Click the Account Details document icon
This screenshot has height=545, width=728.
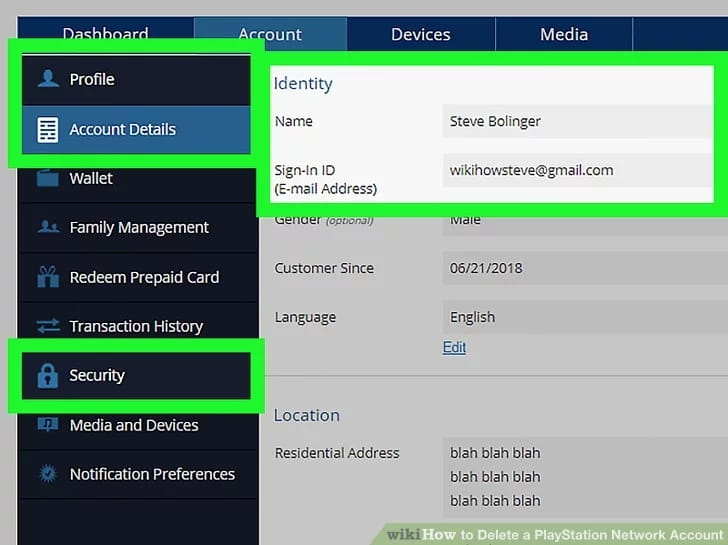pos(47,130)
